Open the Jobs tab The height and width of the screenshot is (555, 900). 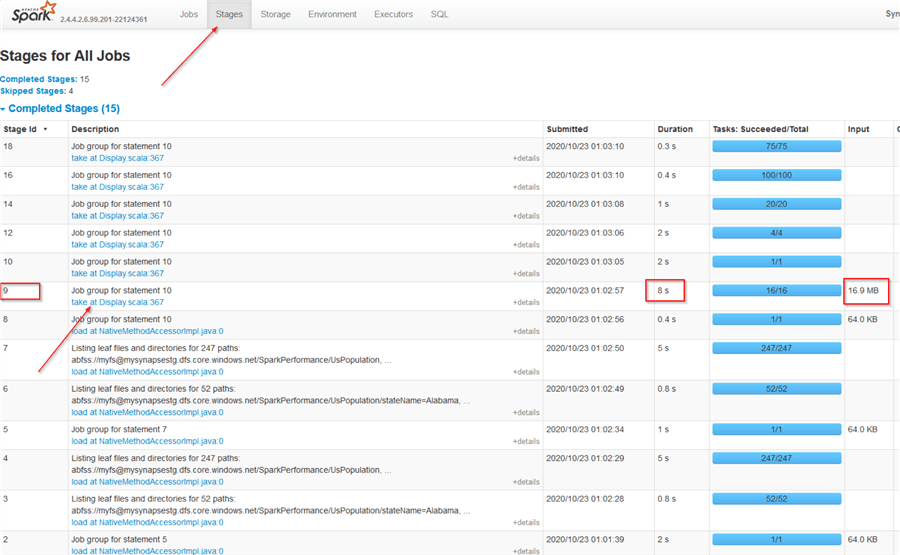pyautogui.click(x=188, y=14)
